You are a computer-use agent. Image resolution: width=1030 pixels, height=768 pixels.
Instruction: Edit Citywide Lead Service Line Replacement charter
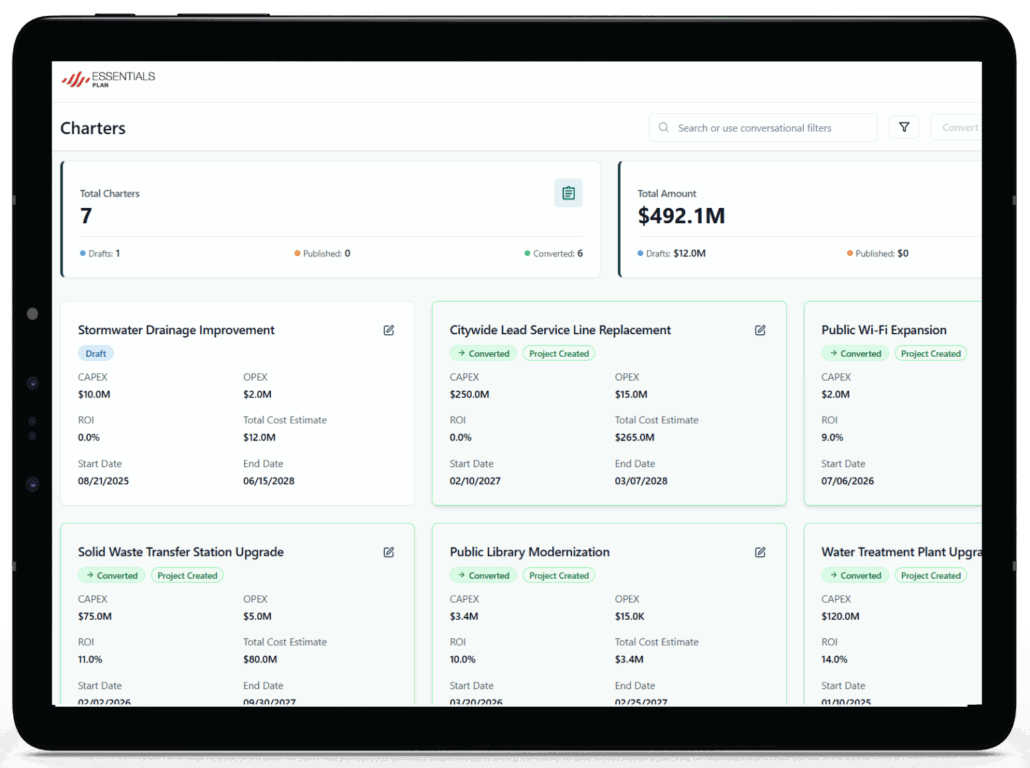[x=760, y=330]
